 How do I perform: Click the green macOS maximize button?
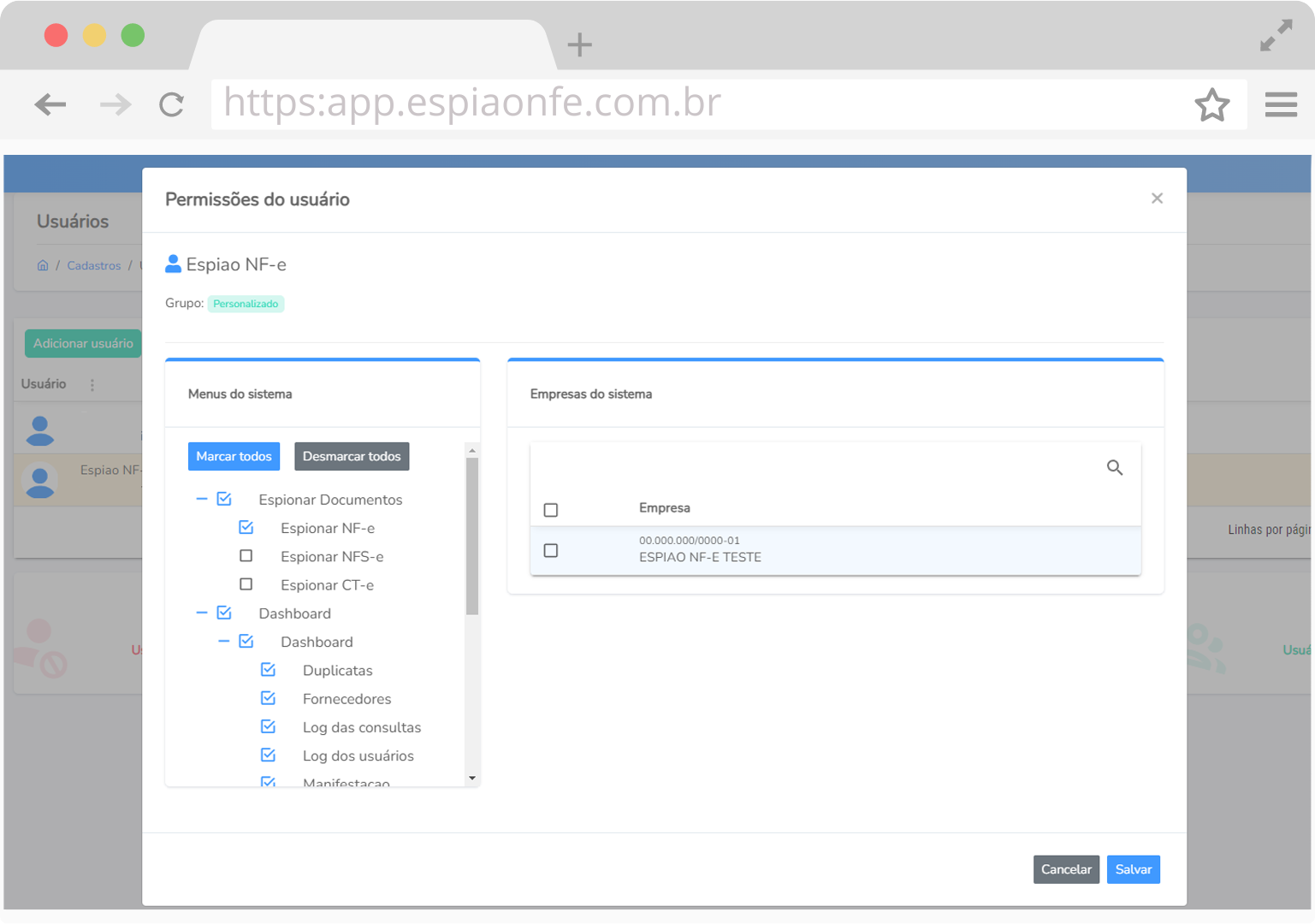click(133, 35)
